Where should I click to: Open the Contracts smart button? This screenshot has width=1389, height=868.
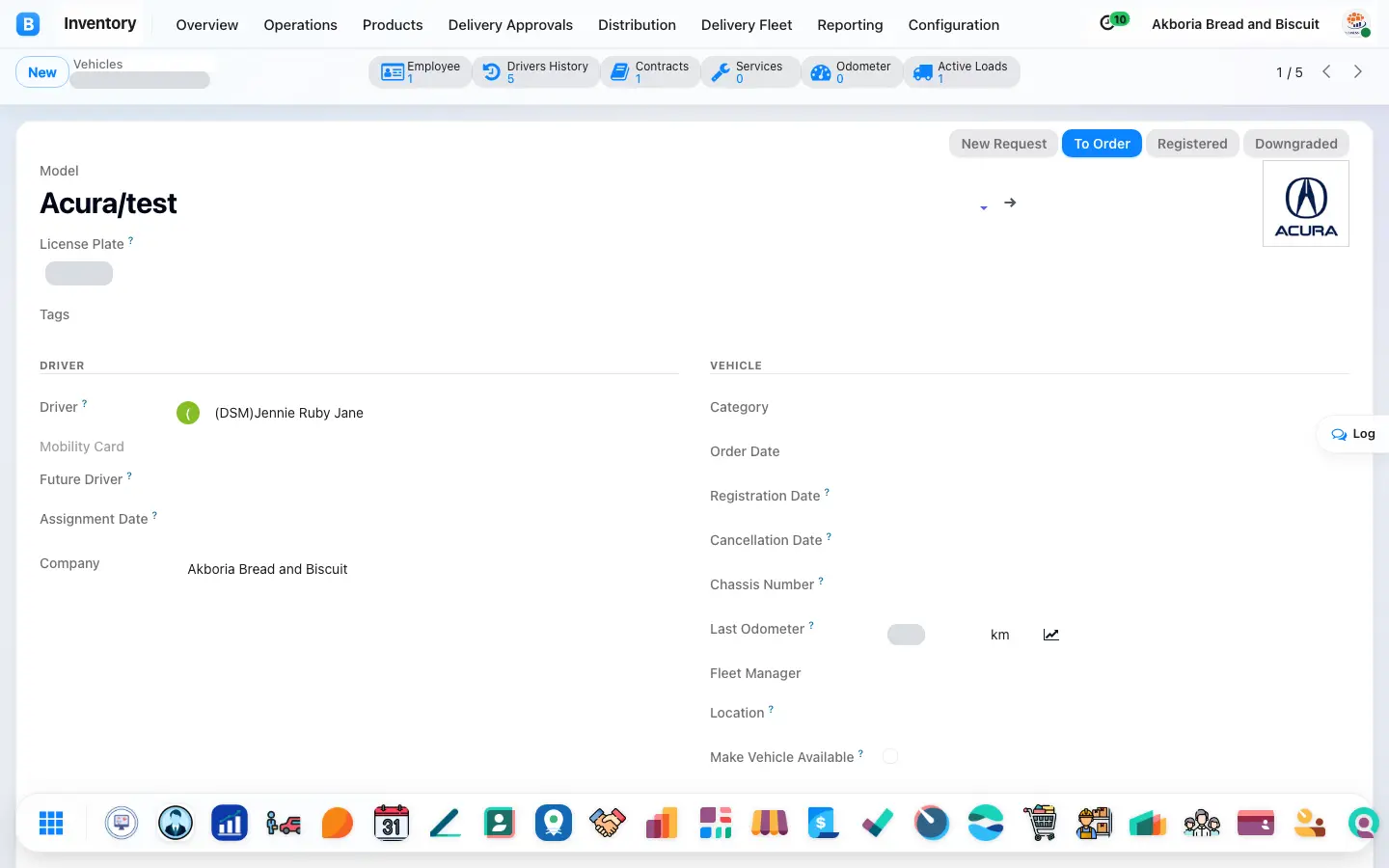click(650, 72)
